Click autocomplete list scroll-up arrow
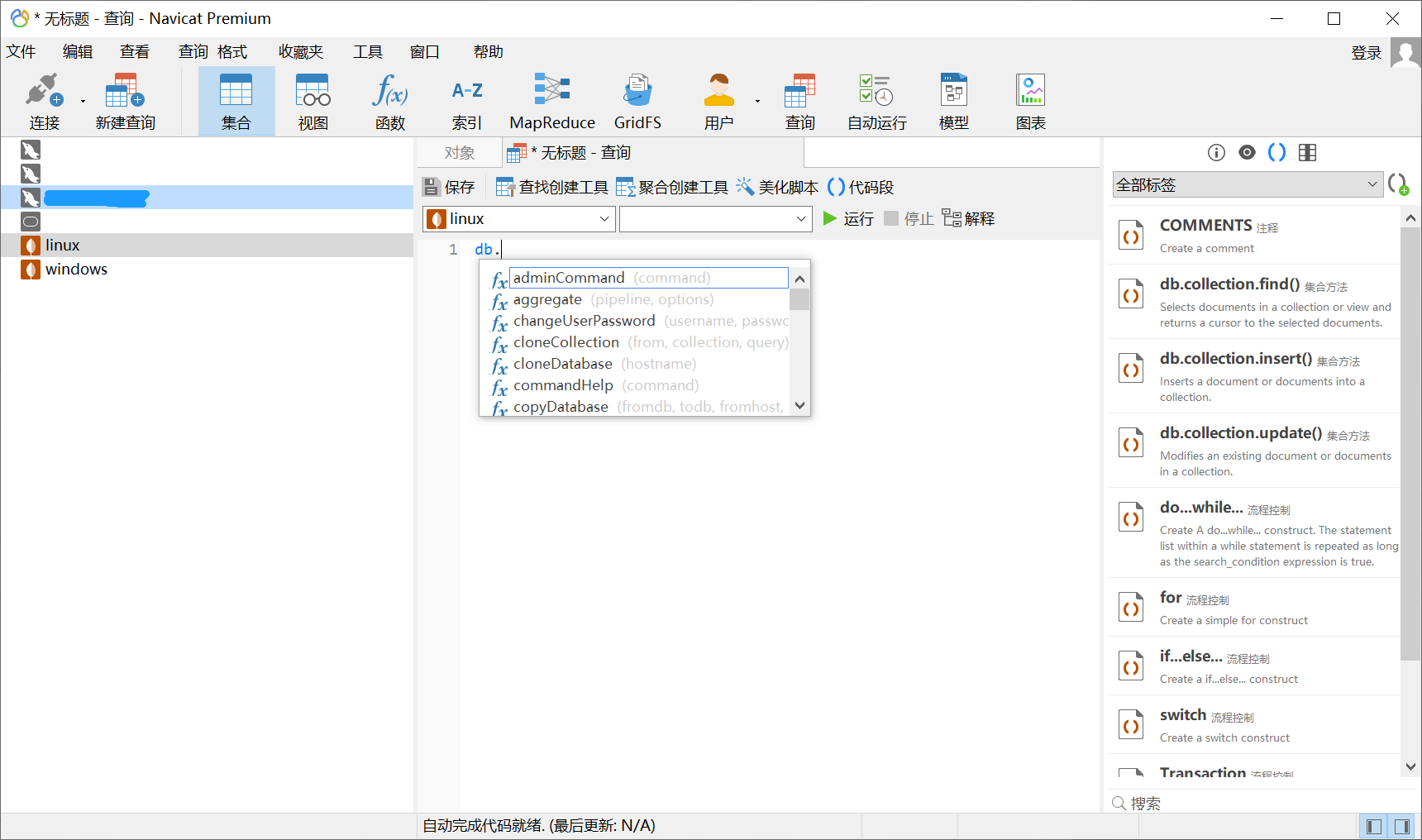This screenshot has width=1422, height=840. click(799, 279)
